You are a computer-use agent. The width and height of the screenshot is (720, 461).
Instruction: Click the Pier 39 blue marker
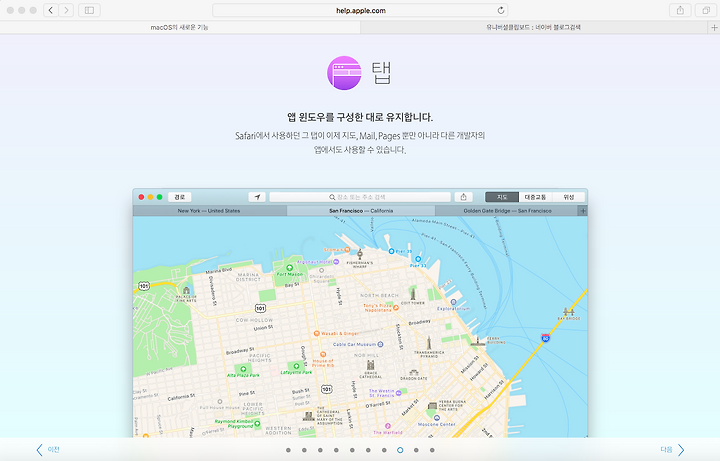tap(391, 251)
